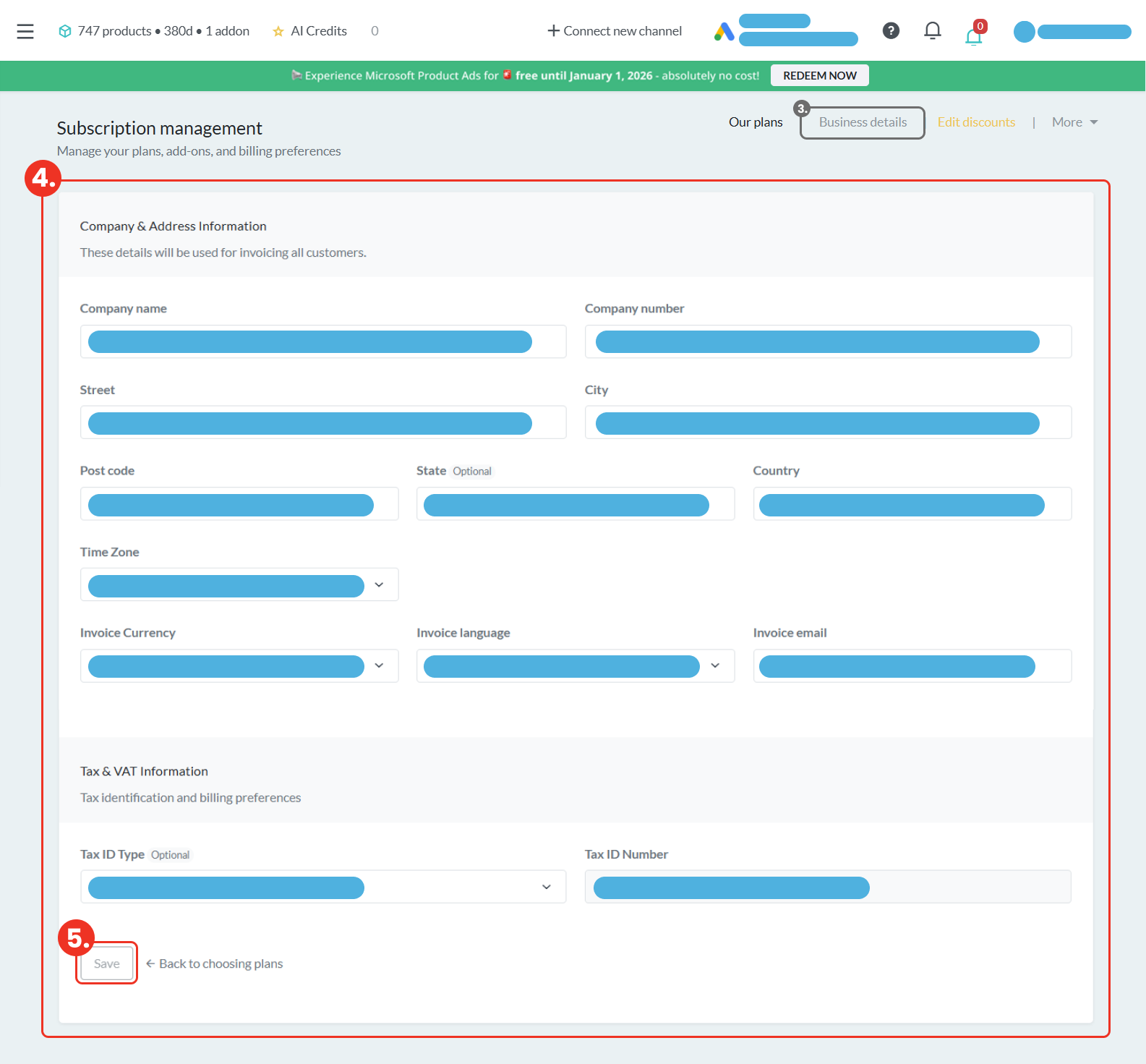The image size is (1146, 1064).
Task: Open the teal alerts bell with badge
Action: coord(974,35)
